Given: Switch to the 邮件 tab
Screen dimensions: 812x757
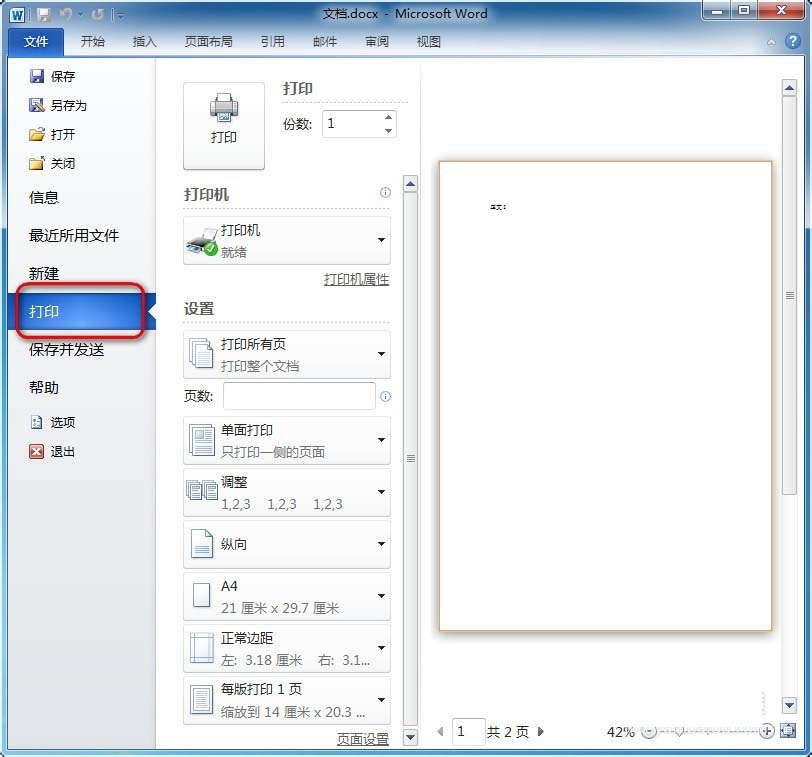Looking at the screenshot, I should [x=325, y=41].
